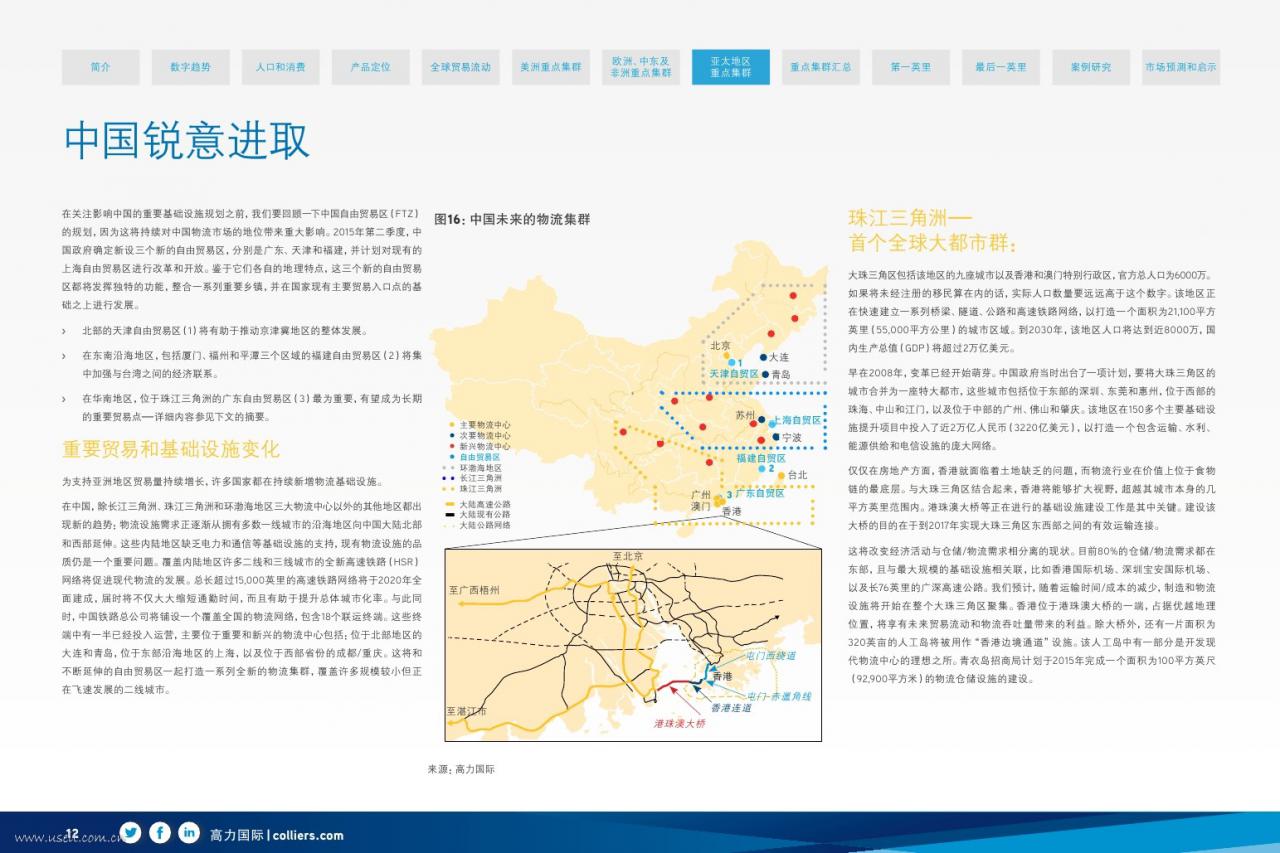The height and width of the screenshot is (853, 1280).
Task: Go to the 简介 tab
Action: point(101,67)
